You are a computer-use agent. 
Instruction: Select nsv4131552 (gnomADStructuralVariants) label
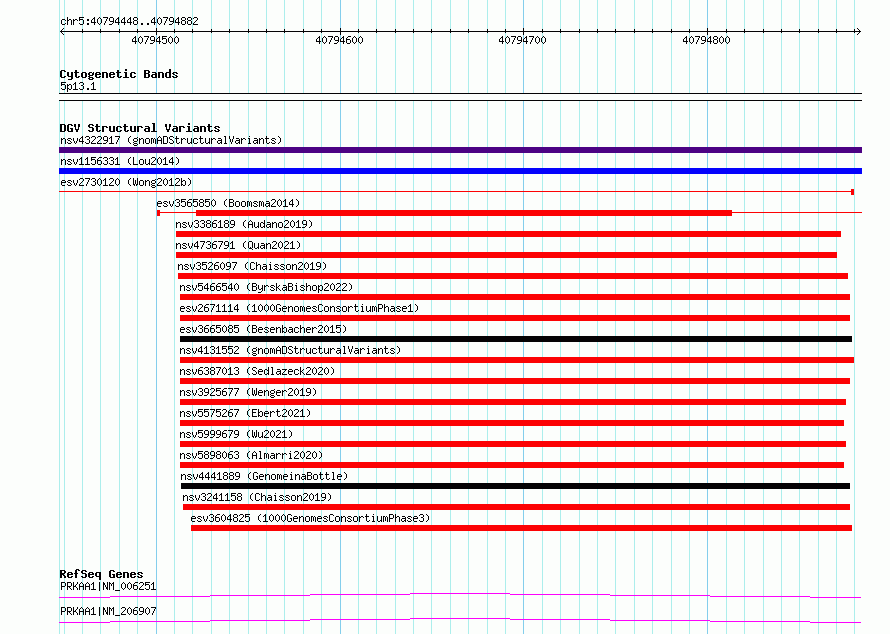point(290,350)
